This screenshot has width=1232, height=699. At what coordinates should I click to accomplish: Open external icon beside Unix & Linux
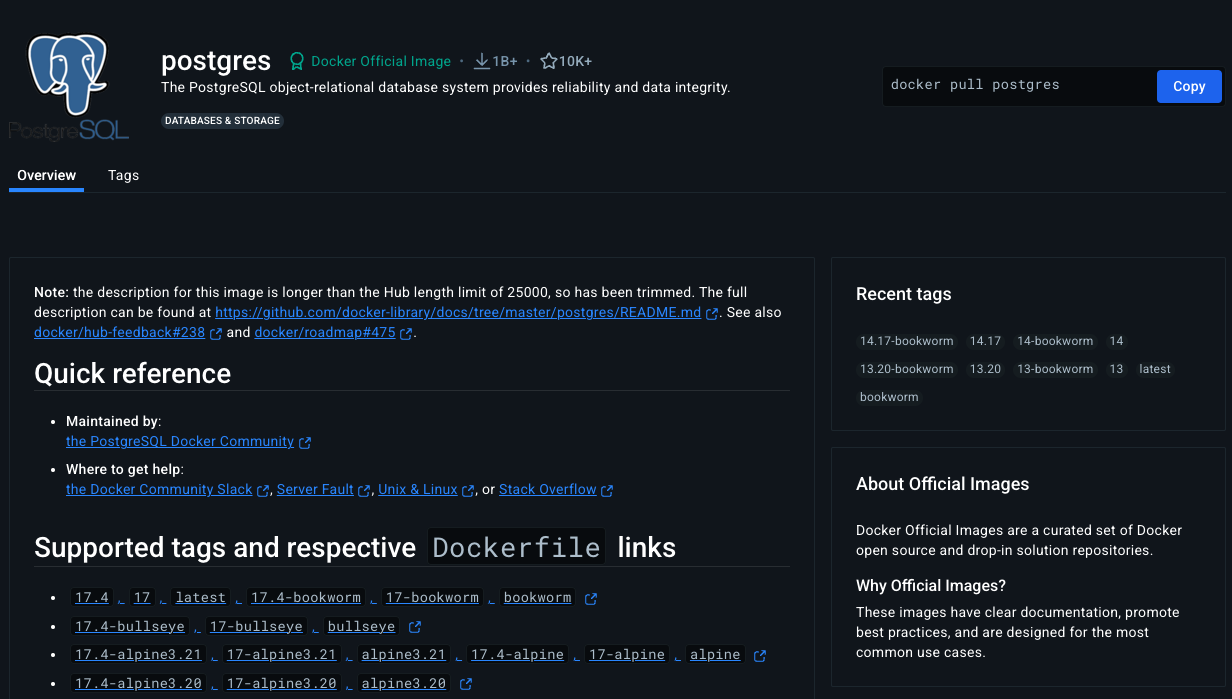pos(468,490)
